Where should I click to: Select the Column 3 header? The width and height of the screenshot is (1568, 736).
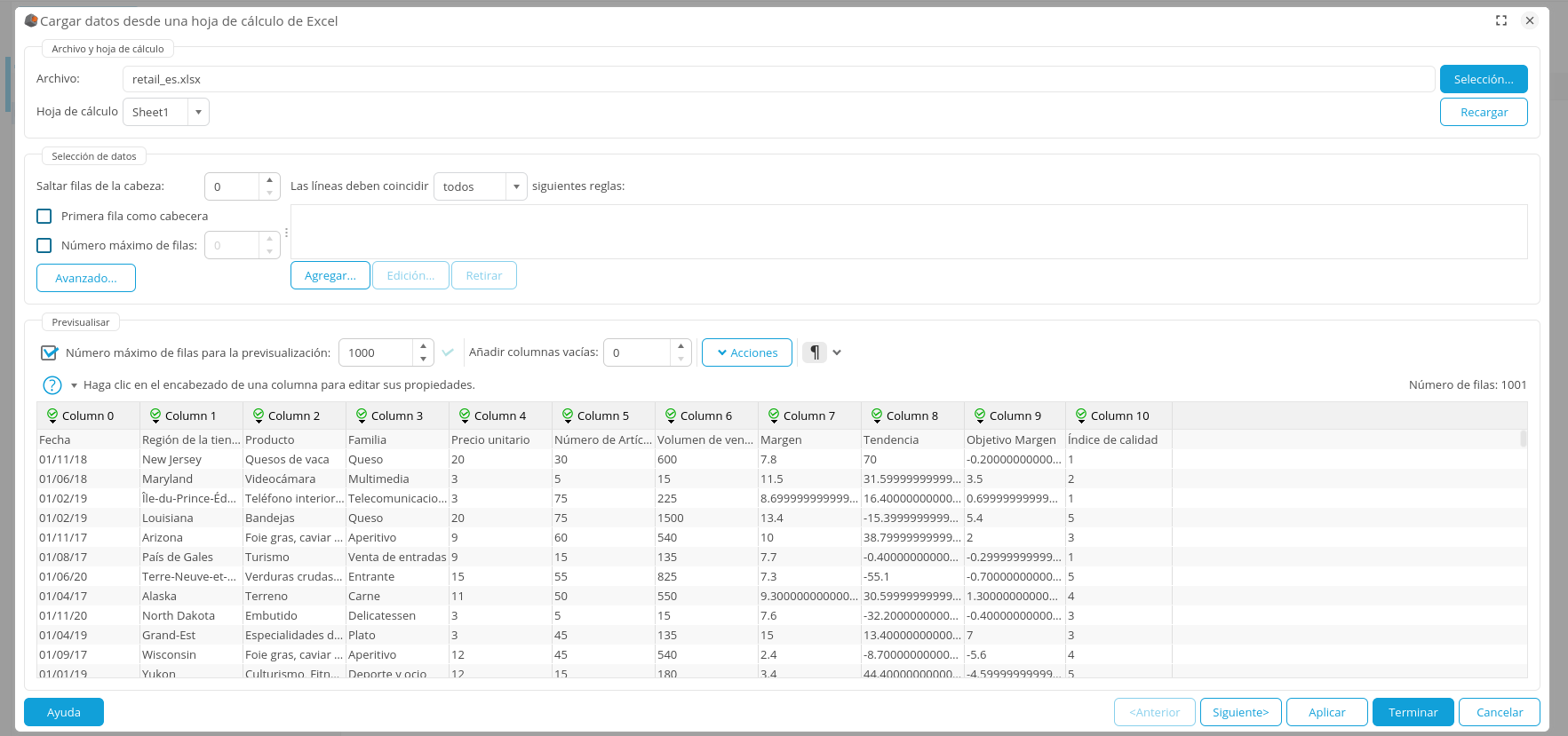tap(396, 415)
